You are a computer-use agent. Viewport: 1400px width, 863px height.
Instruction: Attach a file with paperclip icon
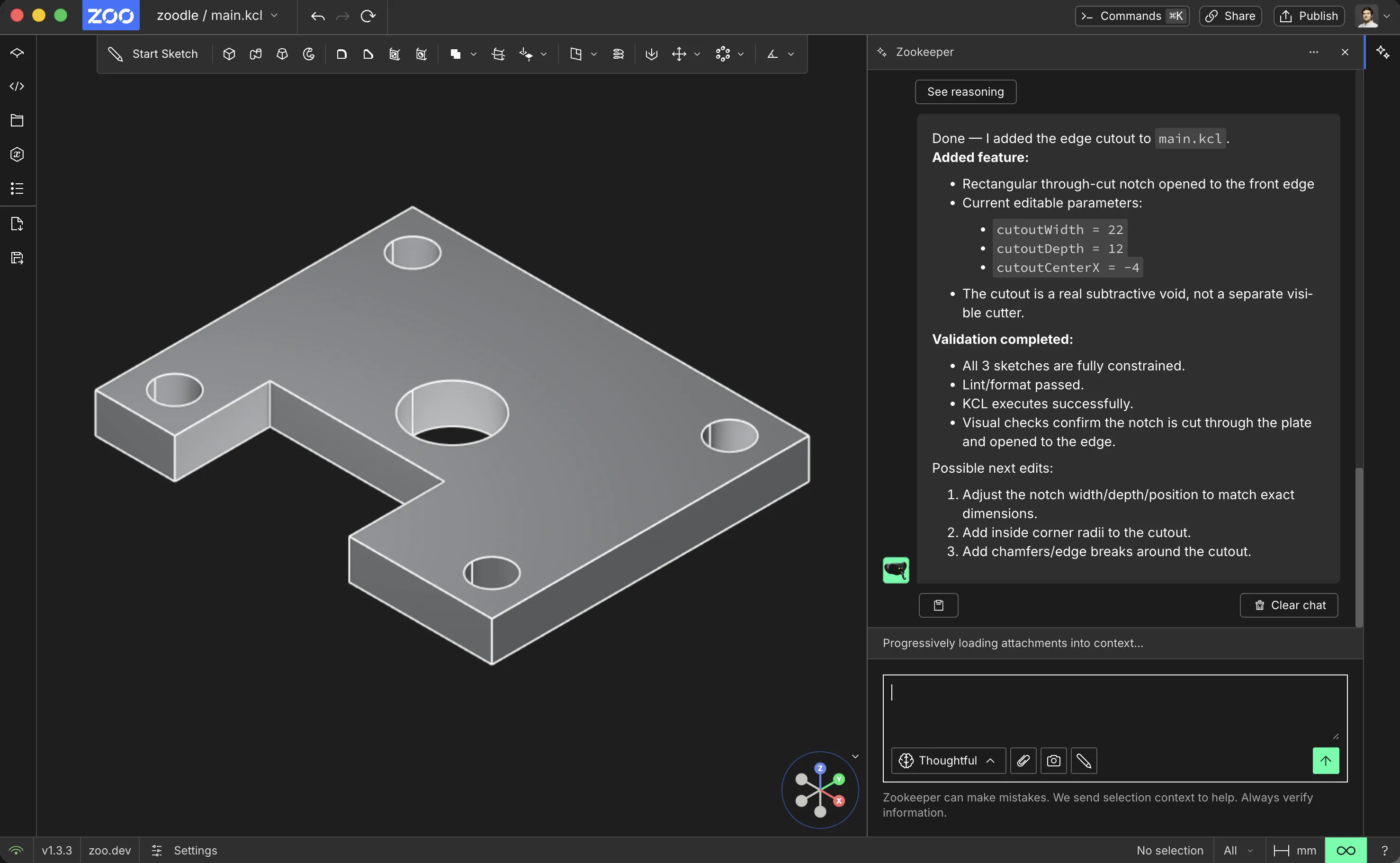coord(1023,760)
